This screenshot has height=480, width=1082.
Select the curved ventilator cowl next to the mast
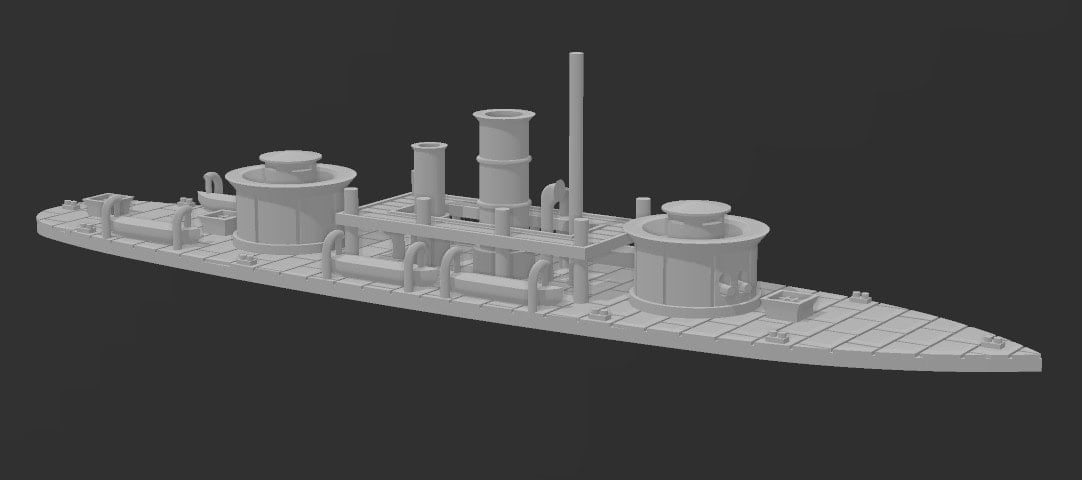coord(553,203)
